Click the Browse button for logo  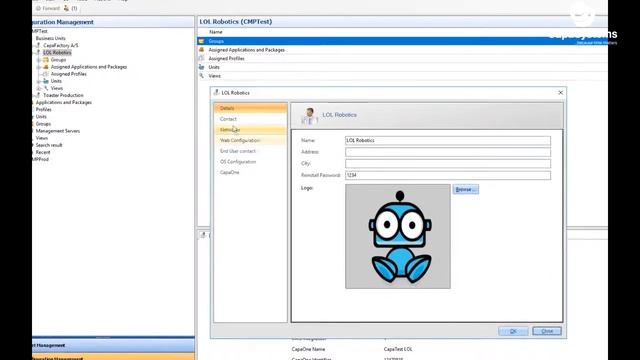[465, 189]
